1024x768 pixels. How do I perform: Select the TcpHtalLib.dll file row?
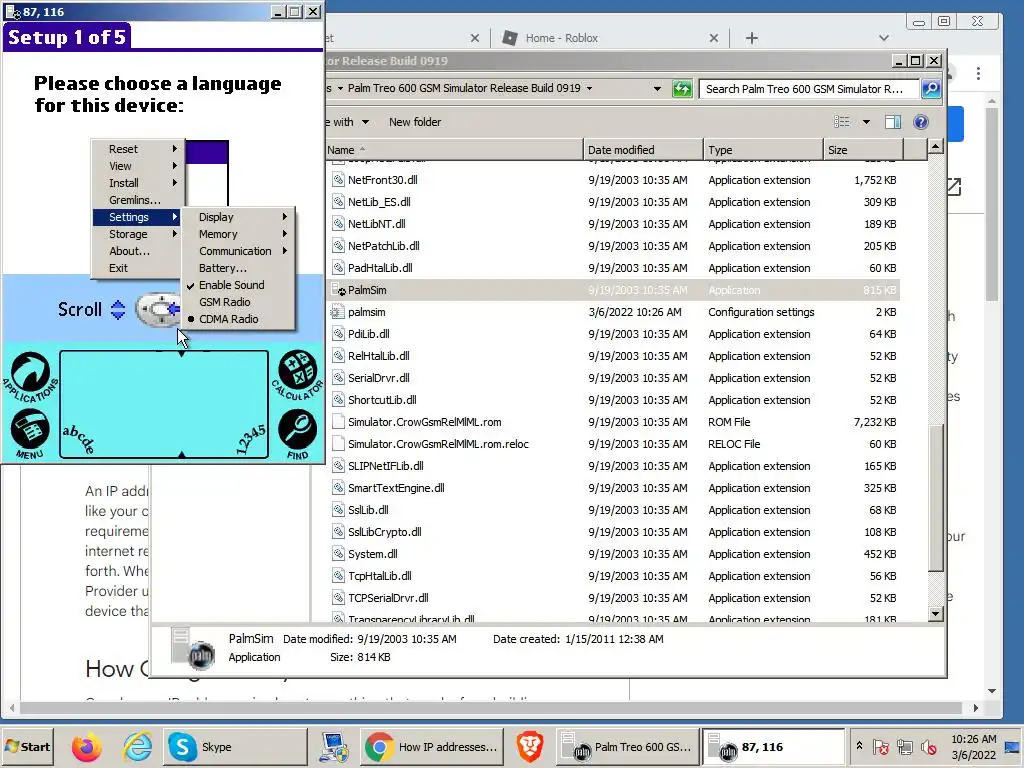[x=614, y=576]
